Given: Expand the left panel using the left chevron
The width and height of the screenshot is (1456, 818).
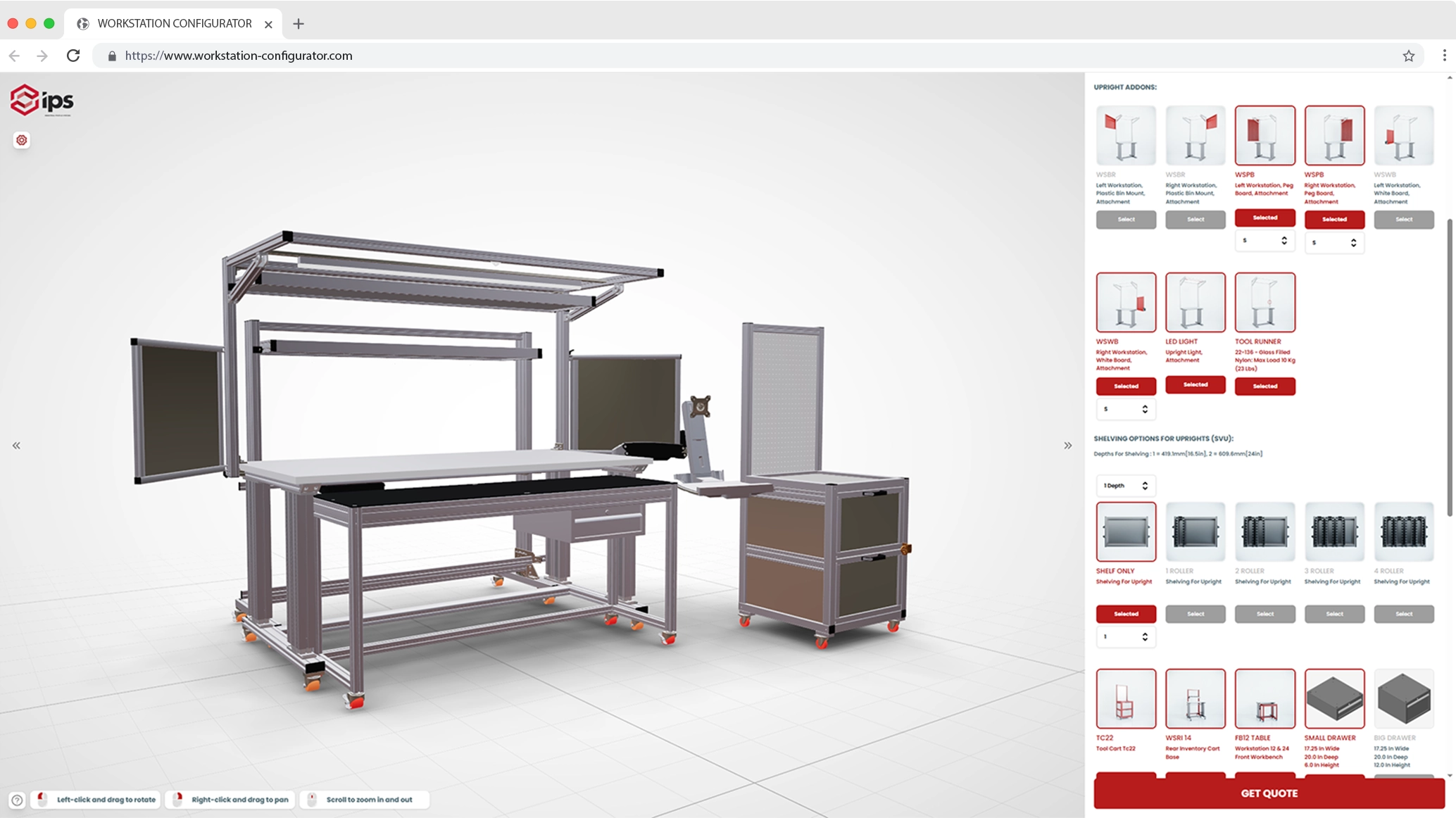Looking at the screenshot, I should point(15,445).
